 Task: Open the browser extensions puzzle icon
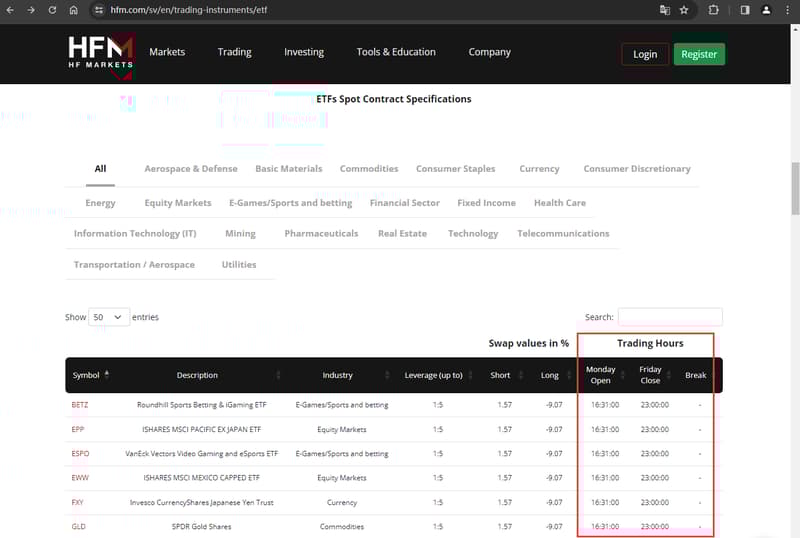714,10
